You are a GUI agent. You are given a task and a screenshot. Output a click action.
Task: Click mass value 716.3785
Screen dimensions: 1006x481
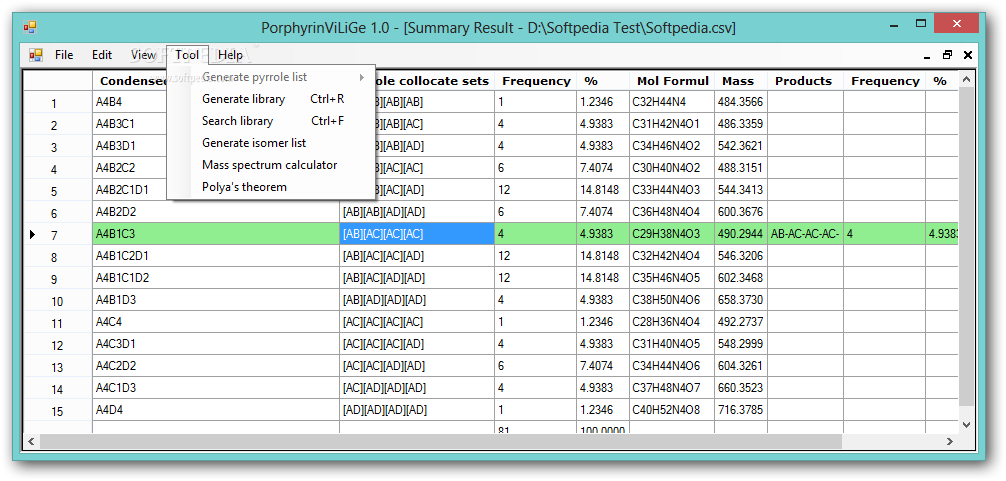point(741,409)
